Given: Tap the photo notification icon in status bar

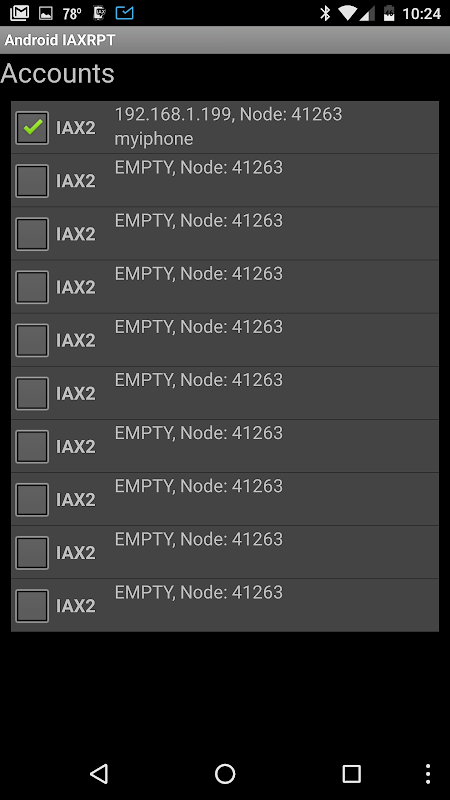Looking at the screenshot, I should (x=46, y=13).
